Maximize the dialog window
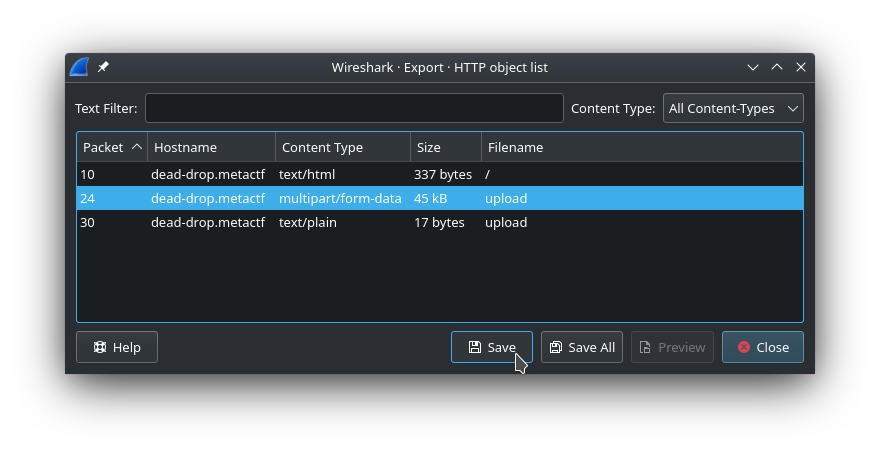Viewport: 880px width, 451px height. [x=777, y=67]
